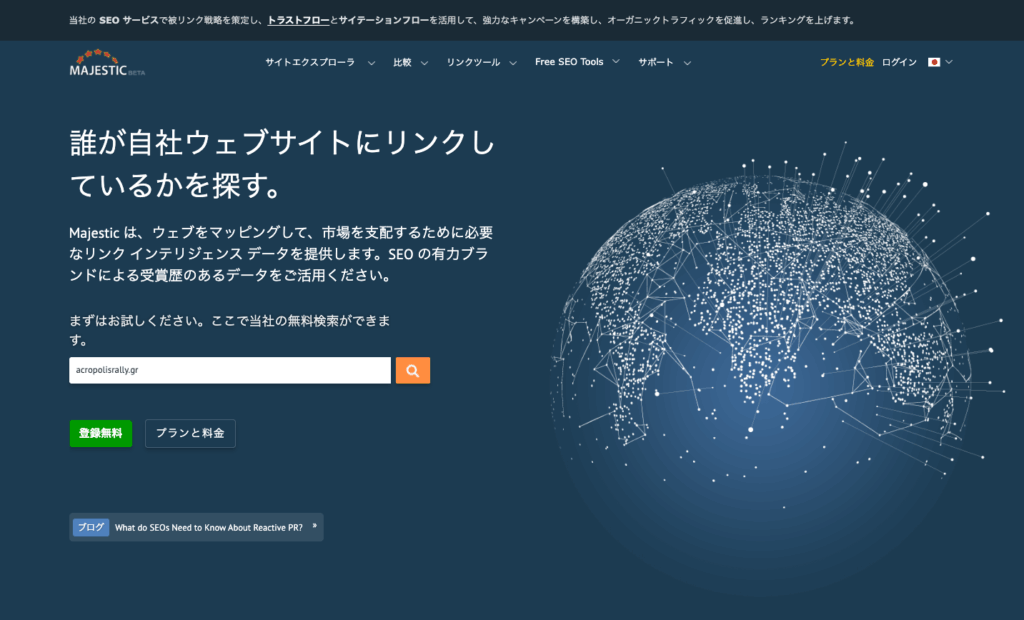This screenshot has height=620, width=1024.
Task: Click the 誰が自社ウェブサイトにリンクしているかを探す heading
Action: 282,164
